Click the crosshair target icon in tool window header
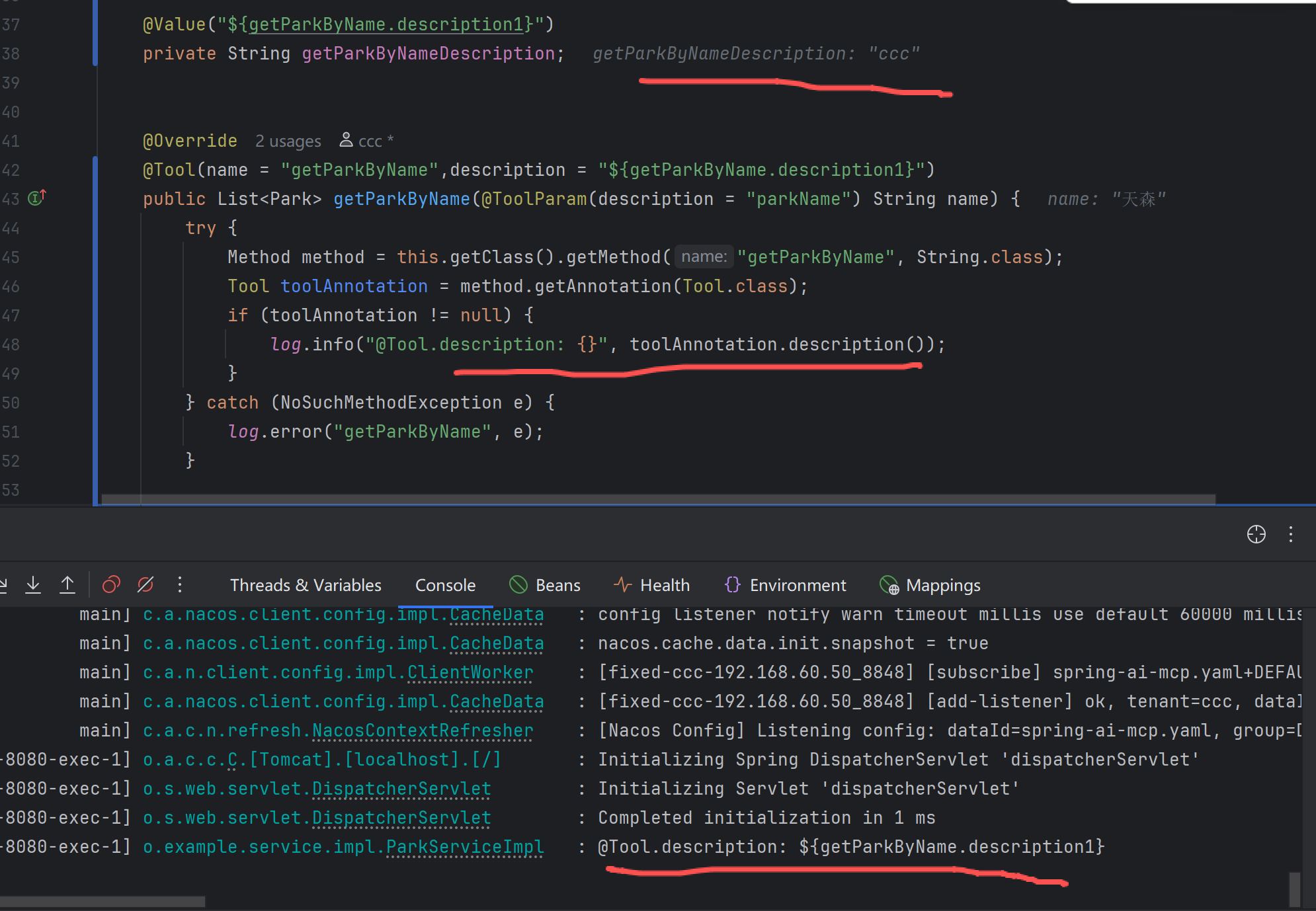 point(1256,534)
